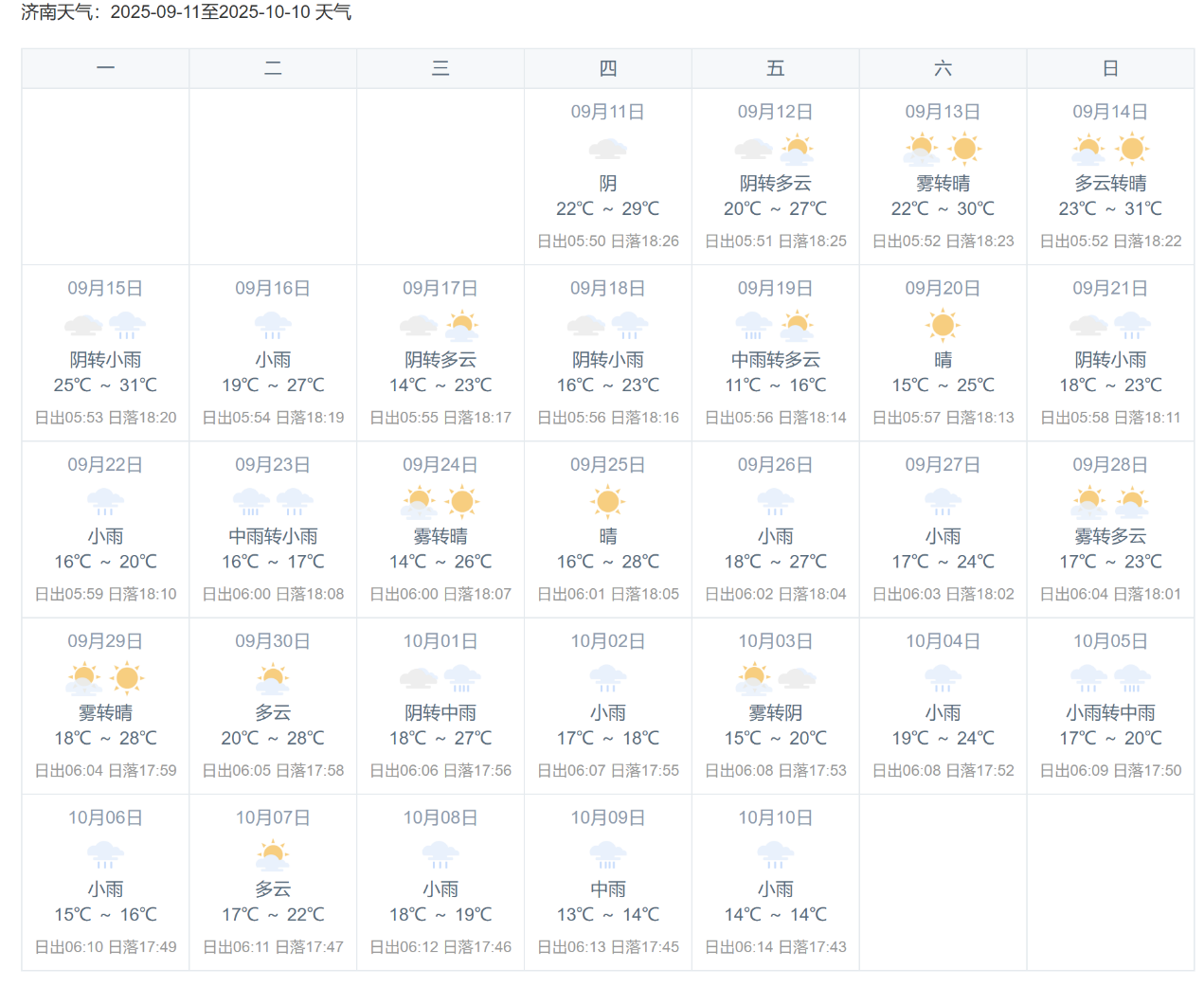Image resolution: width=1204 pixels, height=986 pixels.
Task: Click temperature 15℃ ~ 25℃
Action: point(943,385)
